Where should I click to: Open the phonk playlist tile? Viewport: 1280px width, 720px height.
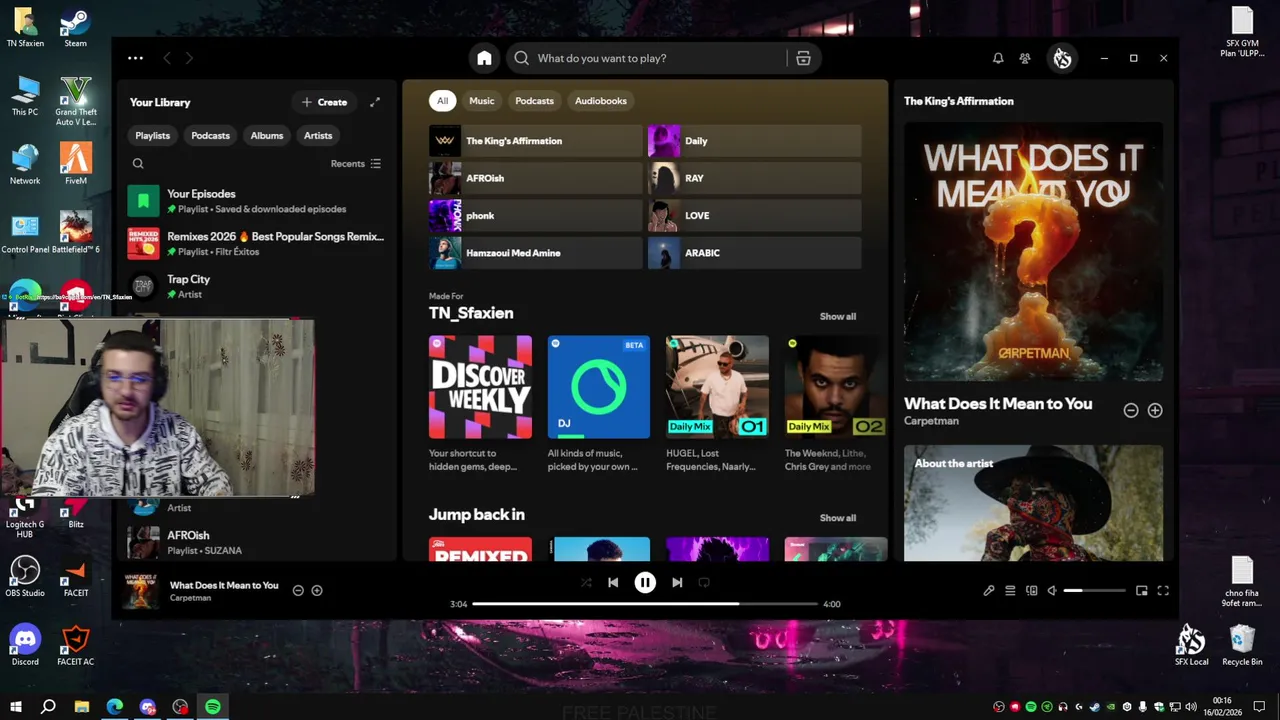tap(535, 216)
